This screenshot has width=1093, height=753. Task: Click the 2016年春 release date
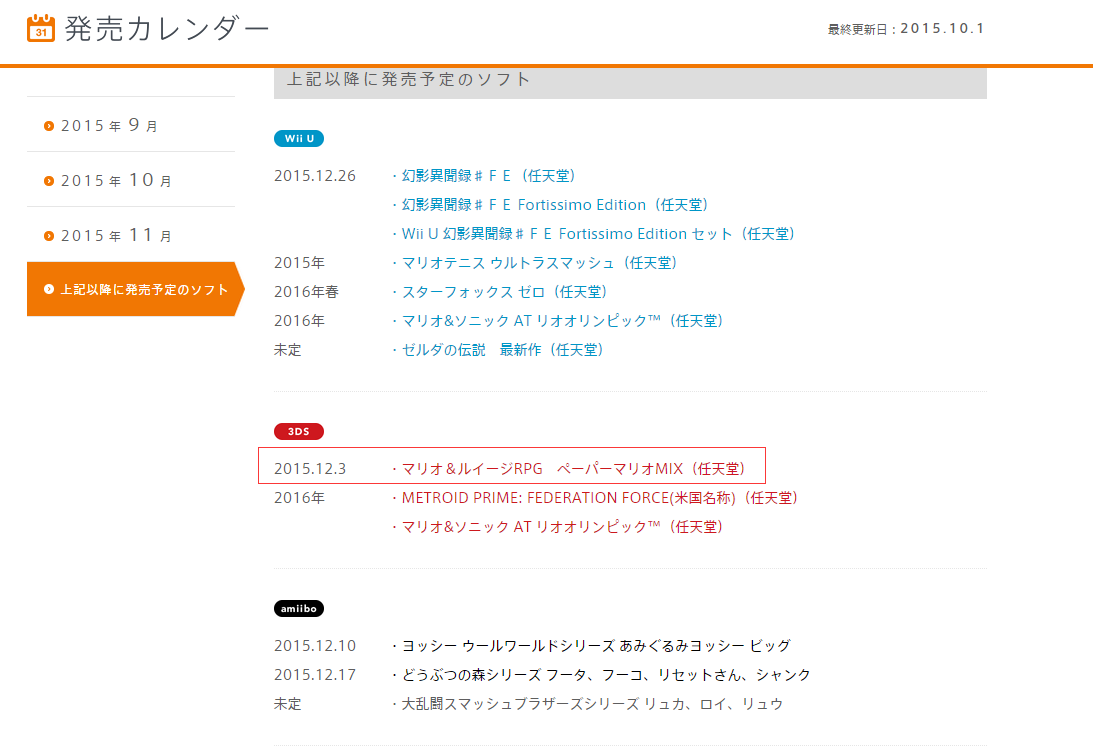(307, 292)
